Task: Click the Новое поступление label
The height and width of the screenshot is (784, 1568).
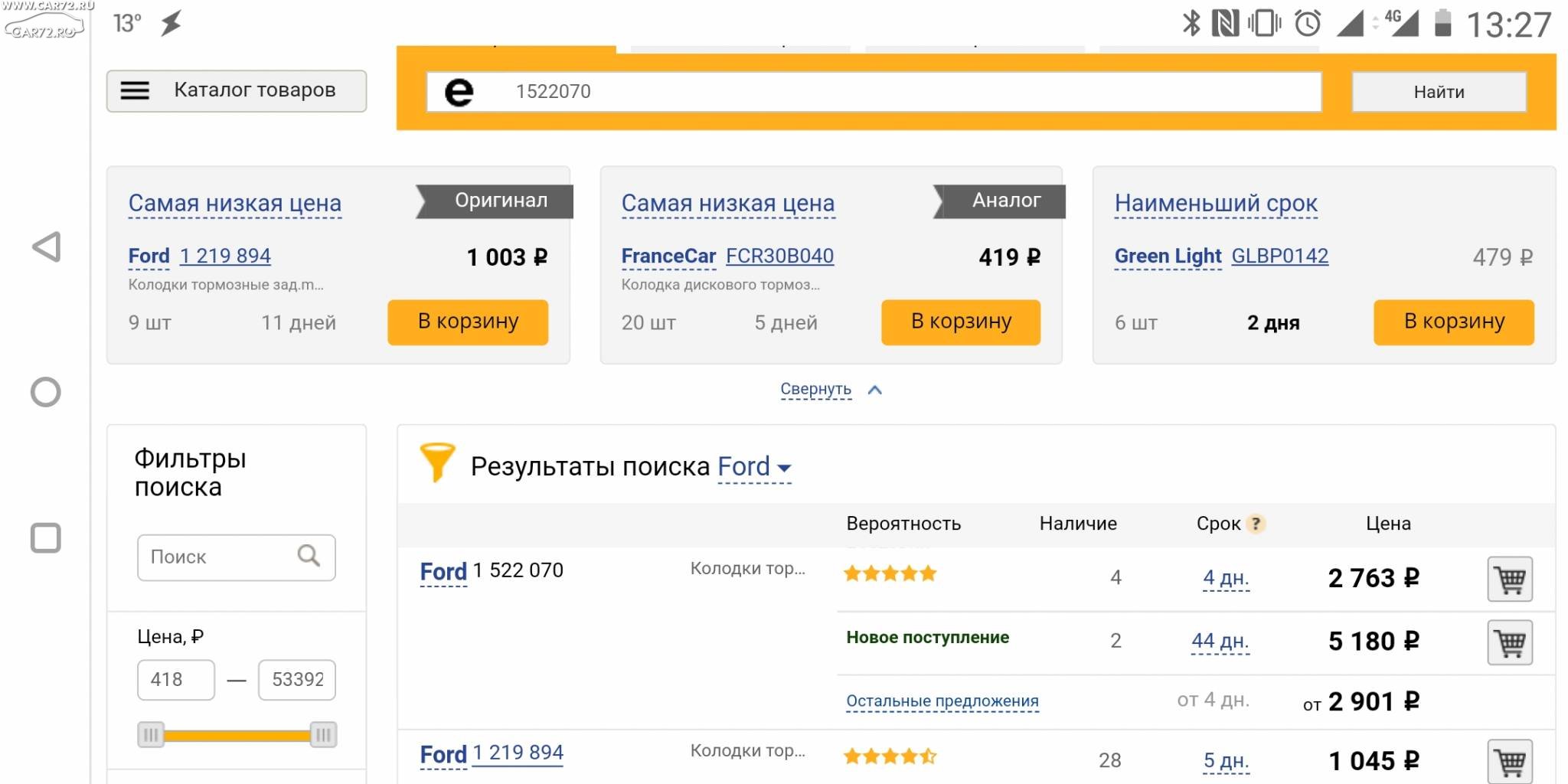Action: coord(927,637)
